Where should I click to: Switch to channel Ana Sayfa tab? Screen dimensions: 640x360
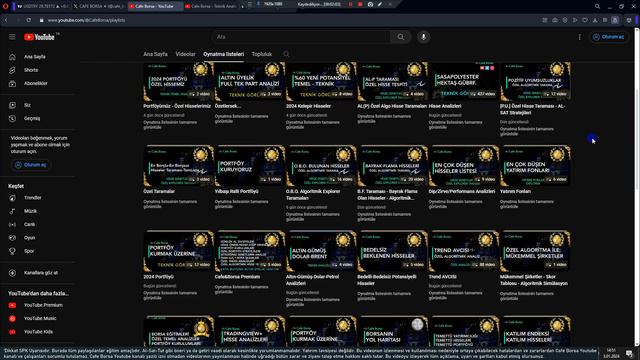tap(155, 54)
